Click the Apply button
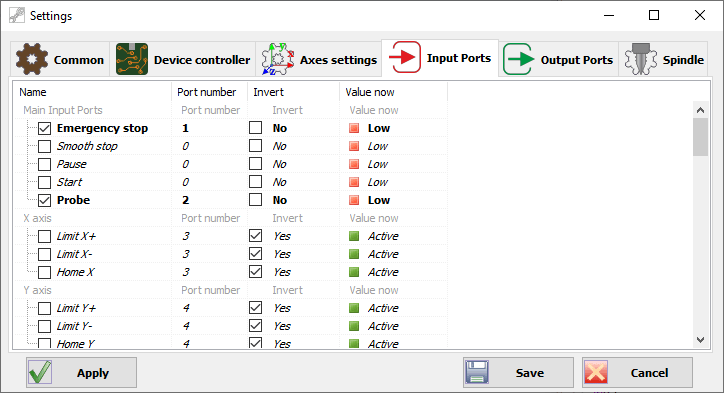 pos(81,372)
